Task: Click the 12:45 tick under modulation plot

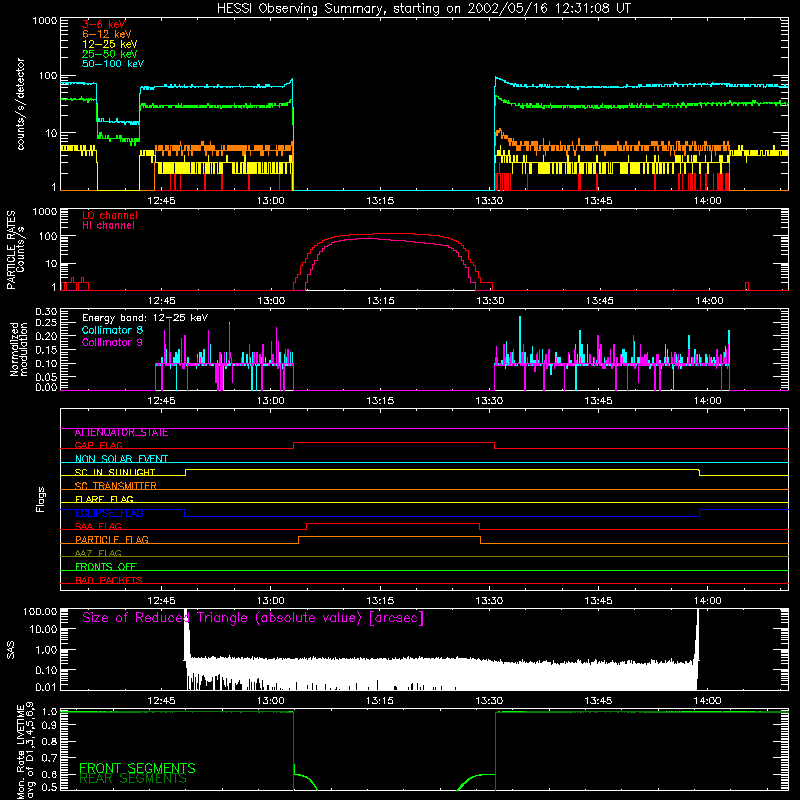Action: pyautogui.click(x=161, y=401)
